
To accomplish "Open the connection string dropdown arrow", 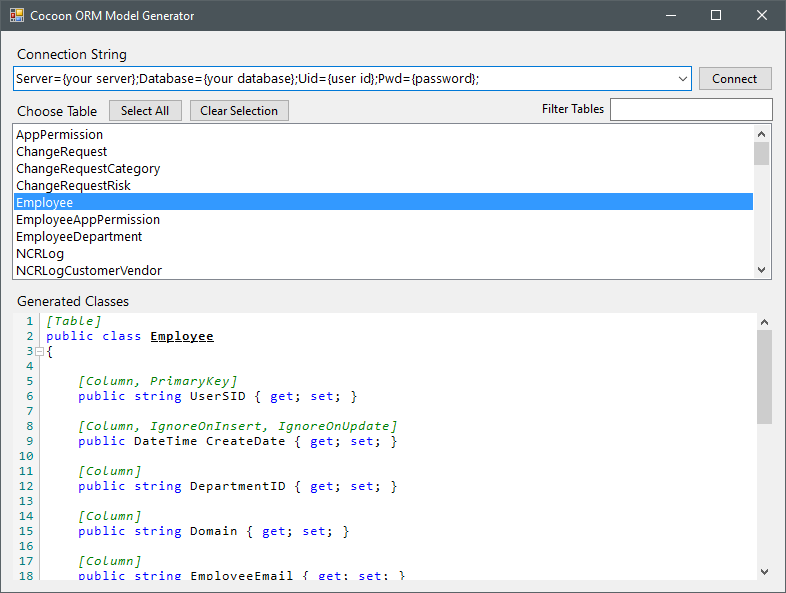I will click(x=682, y=79).
